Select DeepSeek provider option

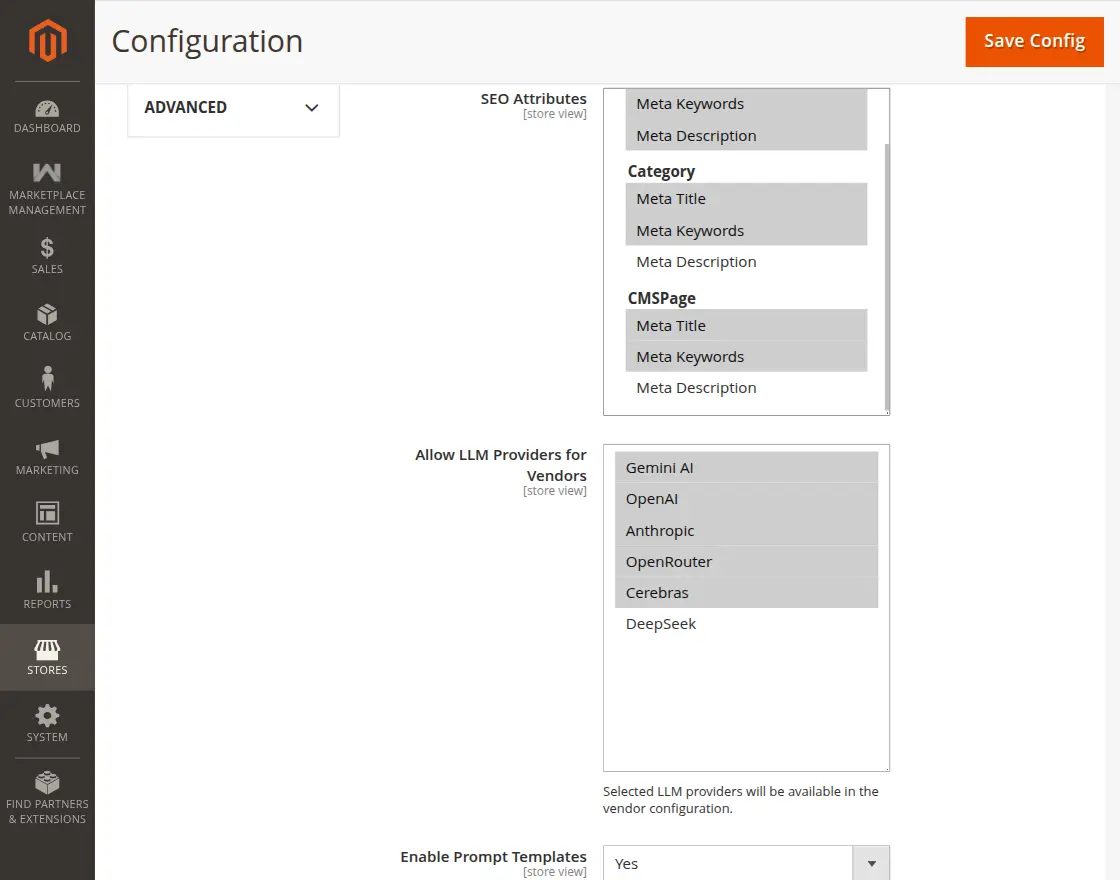[746, 624]
